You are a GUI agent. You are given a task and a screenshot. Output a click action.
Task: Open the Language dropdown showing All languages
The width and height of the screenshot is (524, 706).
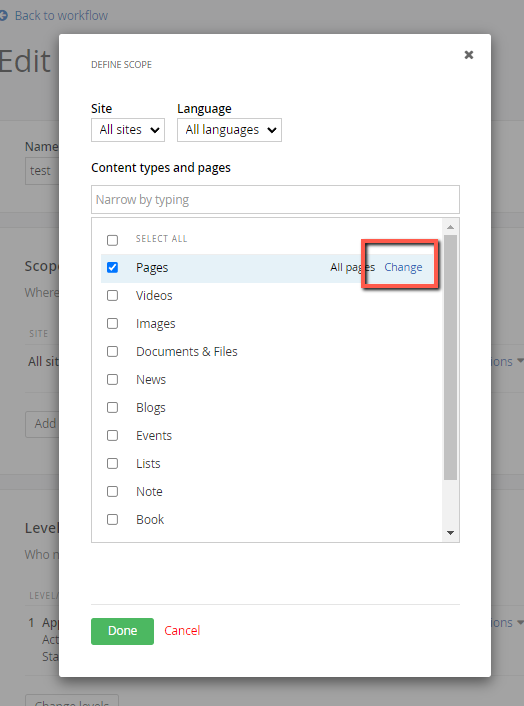(229, 130)
